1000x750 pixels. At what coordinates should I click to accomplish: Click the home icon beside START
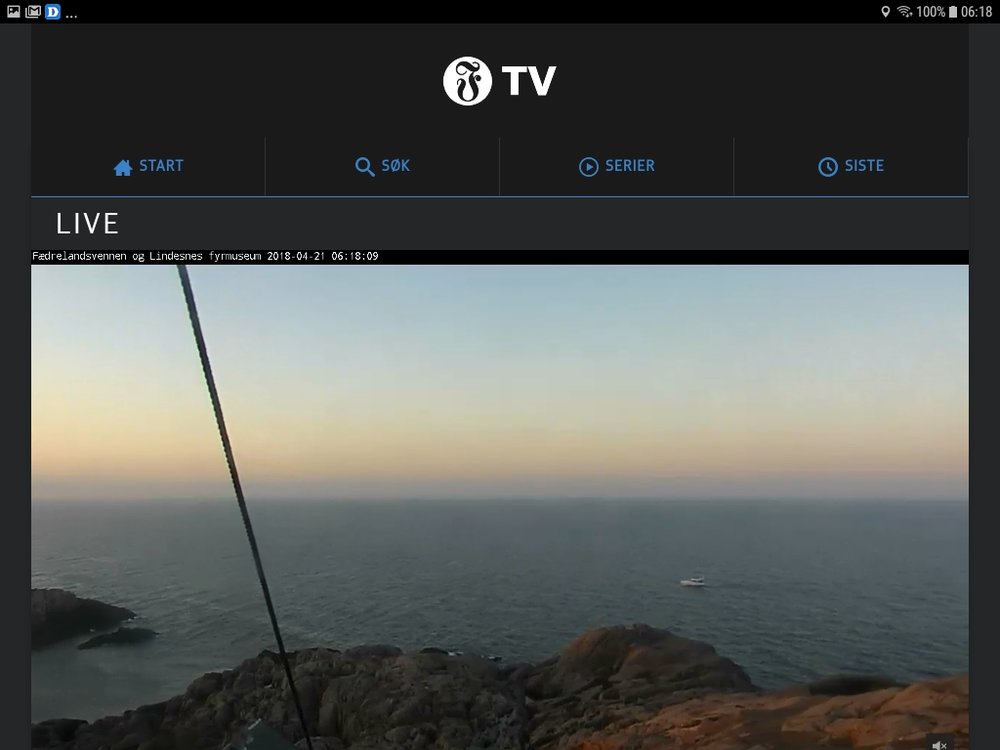pos(122,167)
